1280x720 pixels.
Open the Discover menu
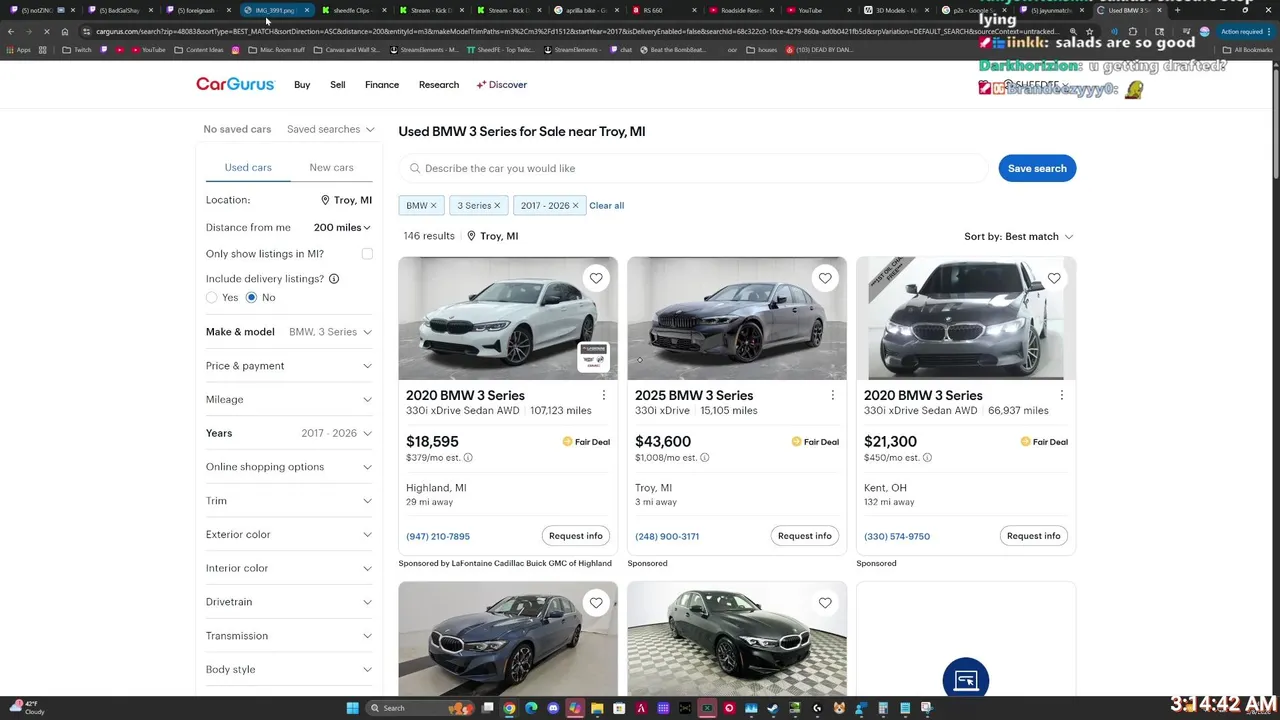502,85
